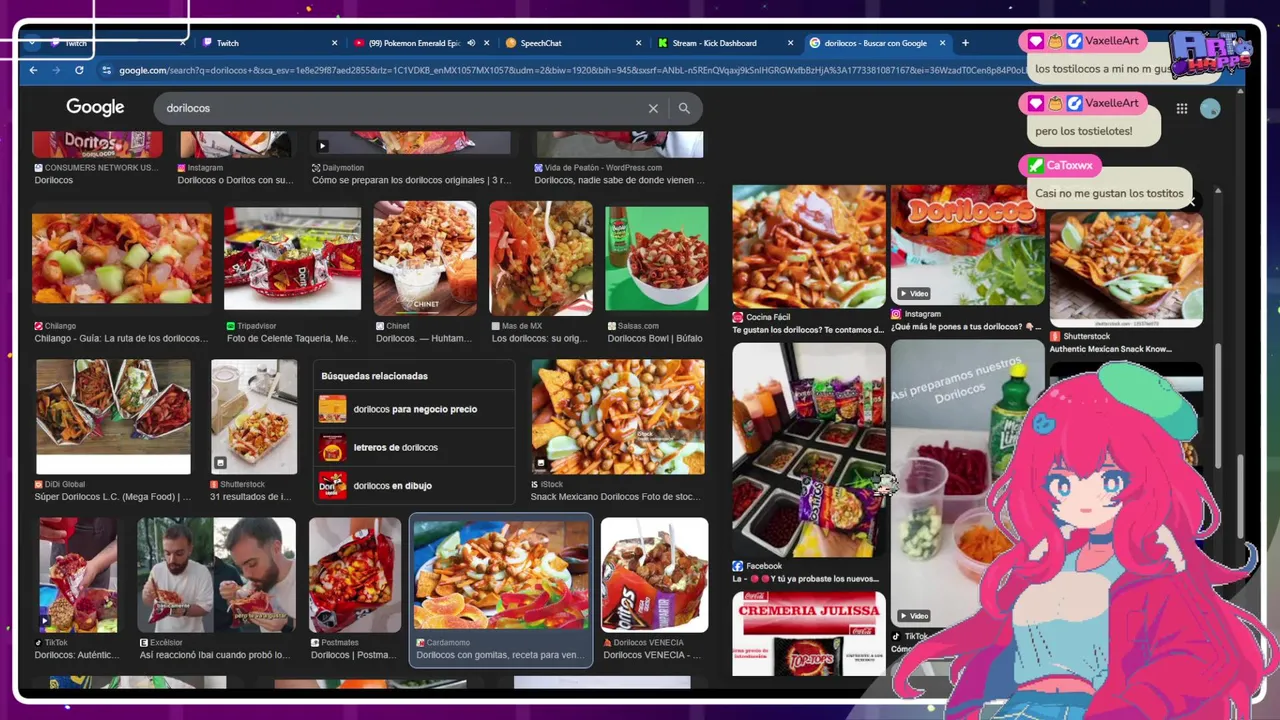
Task: Open 'Dorilocos, nadie sabe de donde vienen' result
Action: click(x=619, y=180)
